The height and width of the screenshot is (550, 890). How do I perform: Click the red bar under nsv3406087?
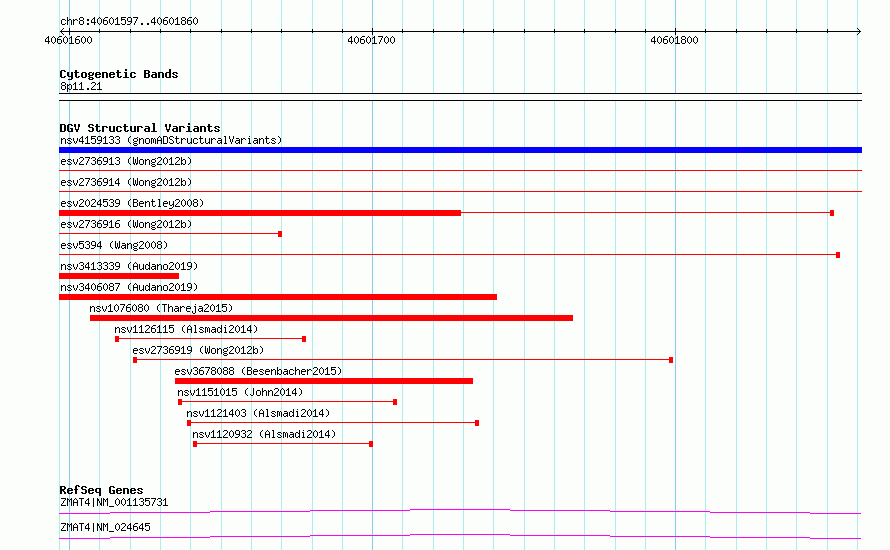278,297
